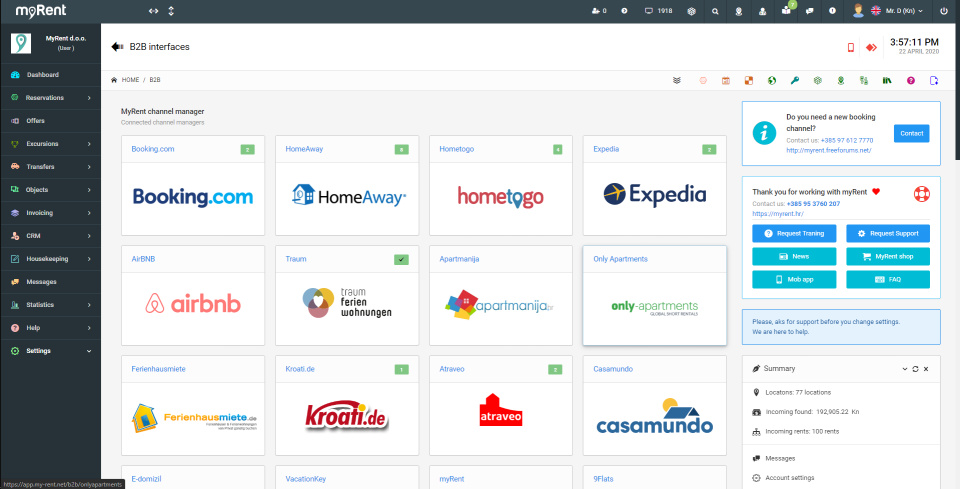
Task: Click the News button
Action: [794, 256]
